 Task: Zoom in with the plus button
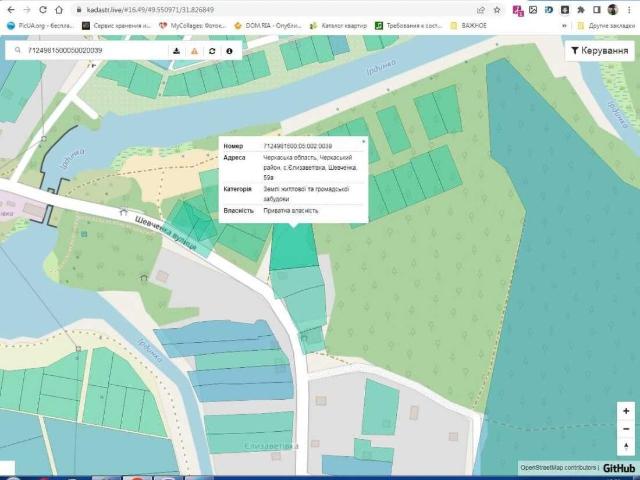tap(626, 411)
